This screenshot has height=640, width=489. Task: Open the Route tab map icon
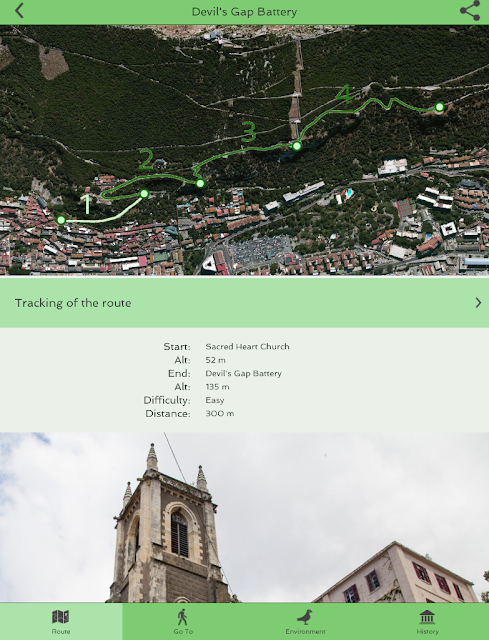[60, 617]
